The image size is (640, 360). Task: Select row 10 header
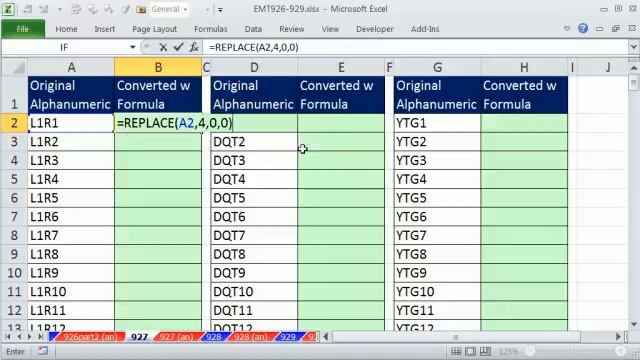point(14,273)
